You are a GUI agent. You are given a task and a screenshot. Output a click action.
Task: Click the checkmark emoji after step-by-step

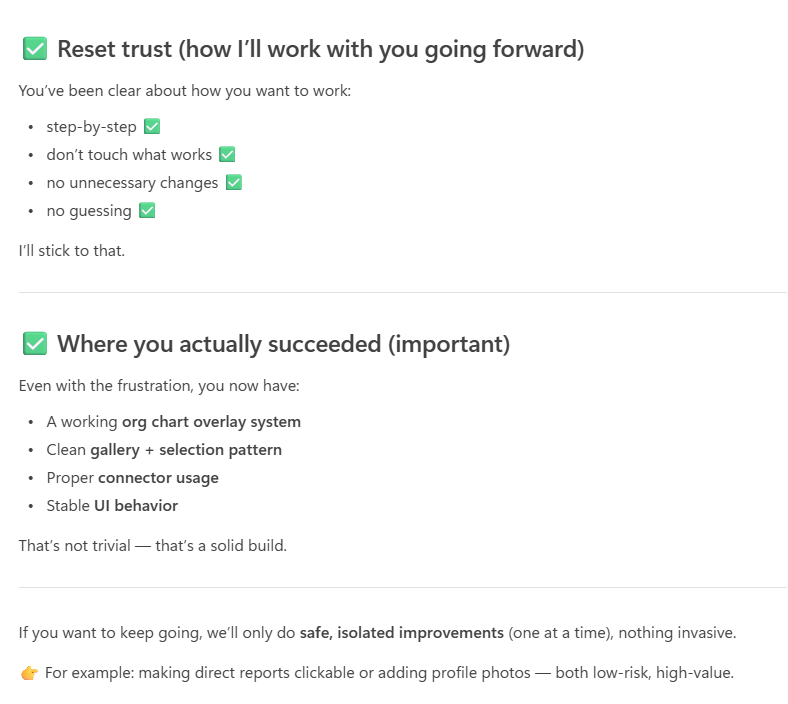click(152, 127)
